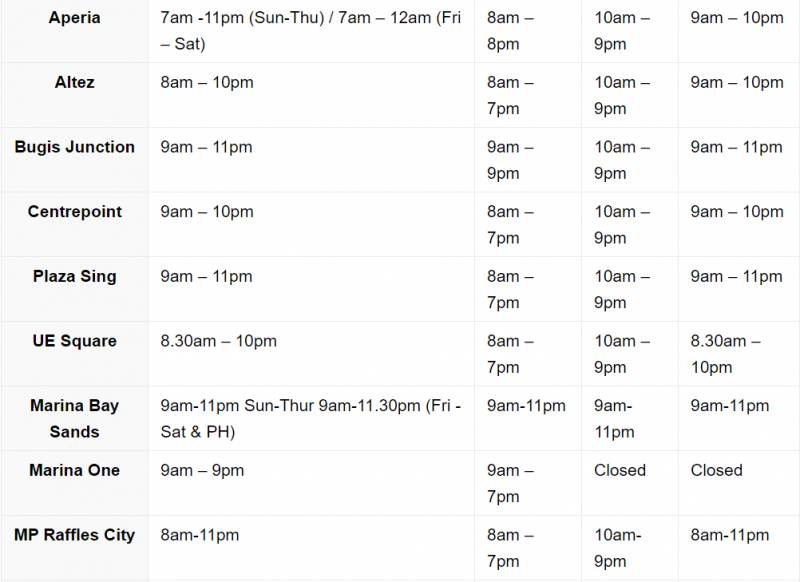
Task: Select the UE Square name cell
Action: [x=74, y=341]
